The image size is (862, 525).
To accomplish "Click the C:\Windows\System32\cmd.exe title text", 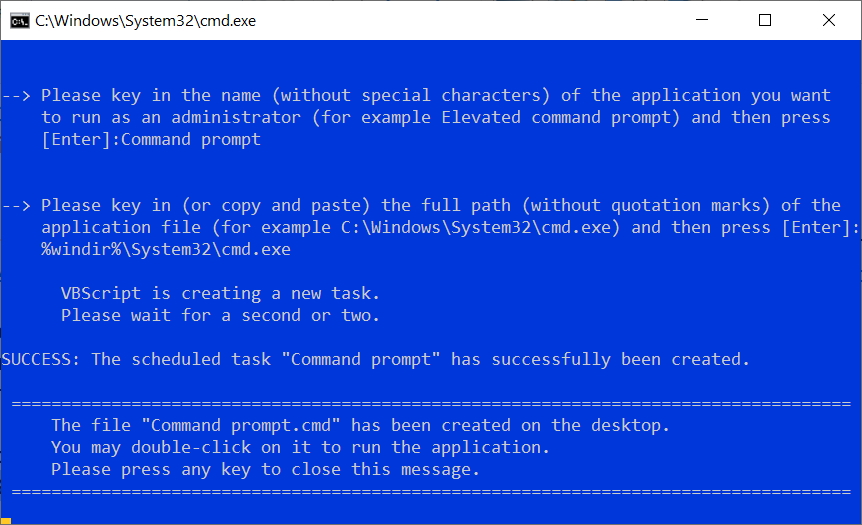I will [146, 21].
